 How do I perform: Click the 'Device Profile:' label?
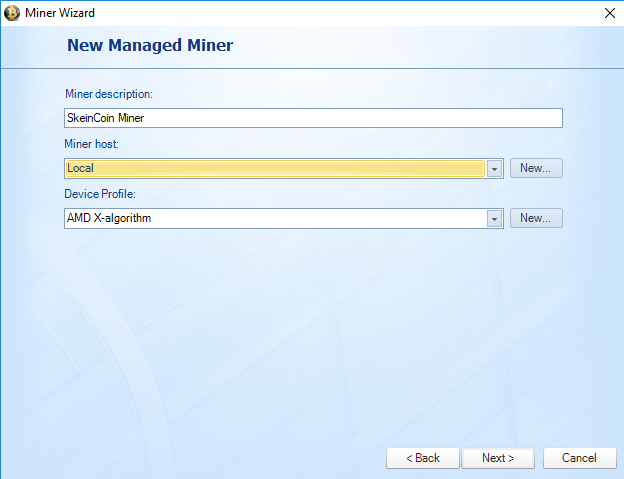[x=100, y=194]
